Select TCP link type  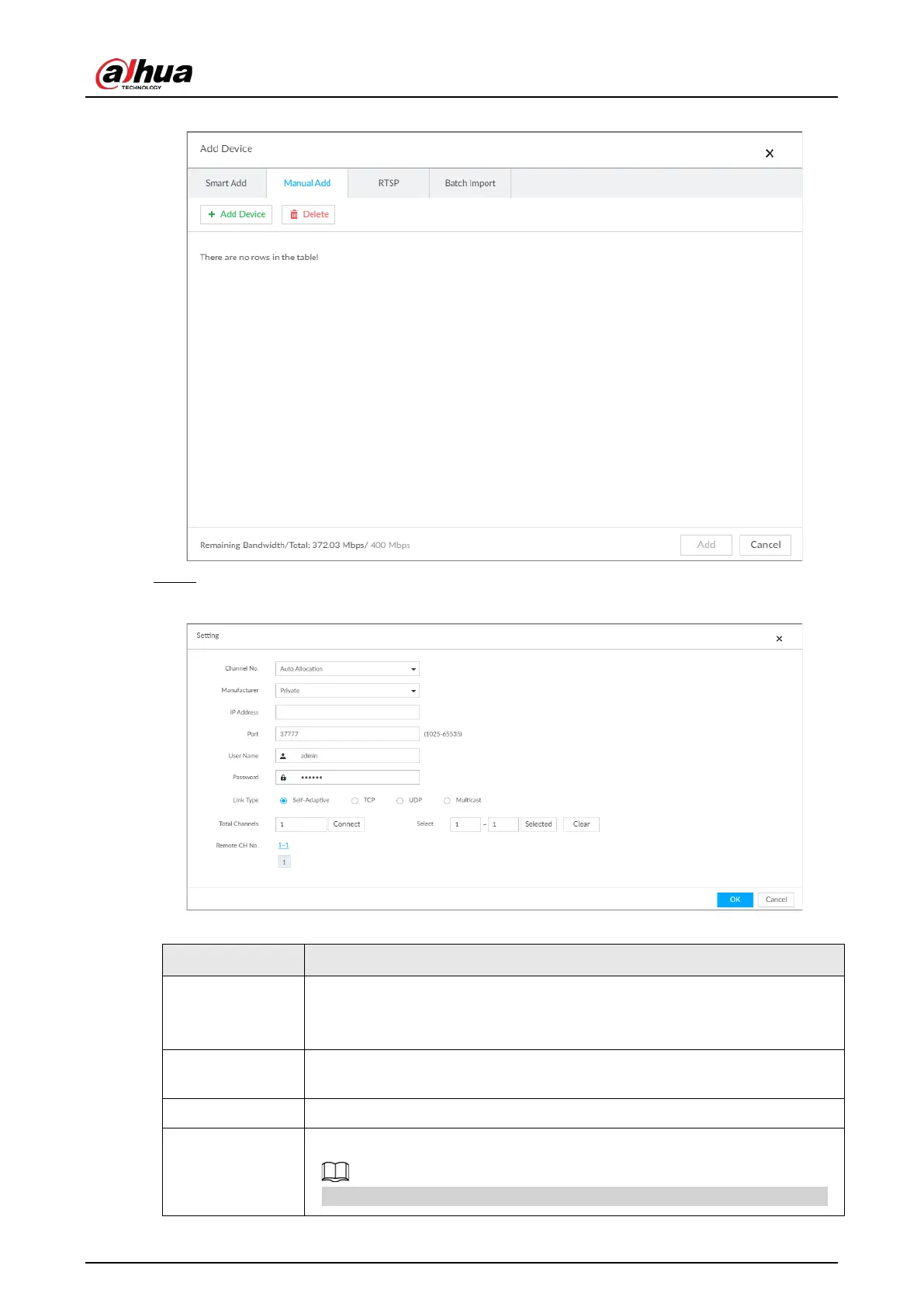tap(355, 800)
